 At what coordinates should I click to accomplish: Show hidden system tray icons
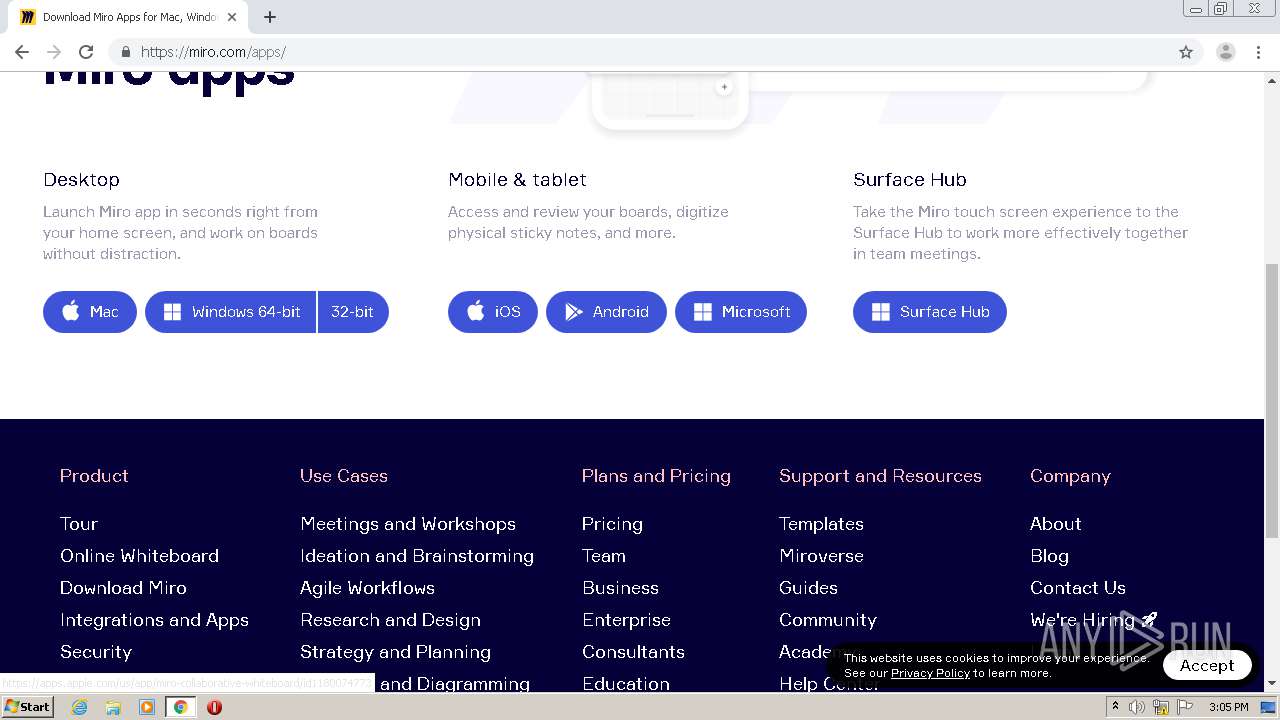pos(1115,707)
